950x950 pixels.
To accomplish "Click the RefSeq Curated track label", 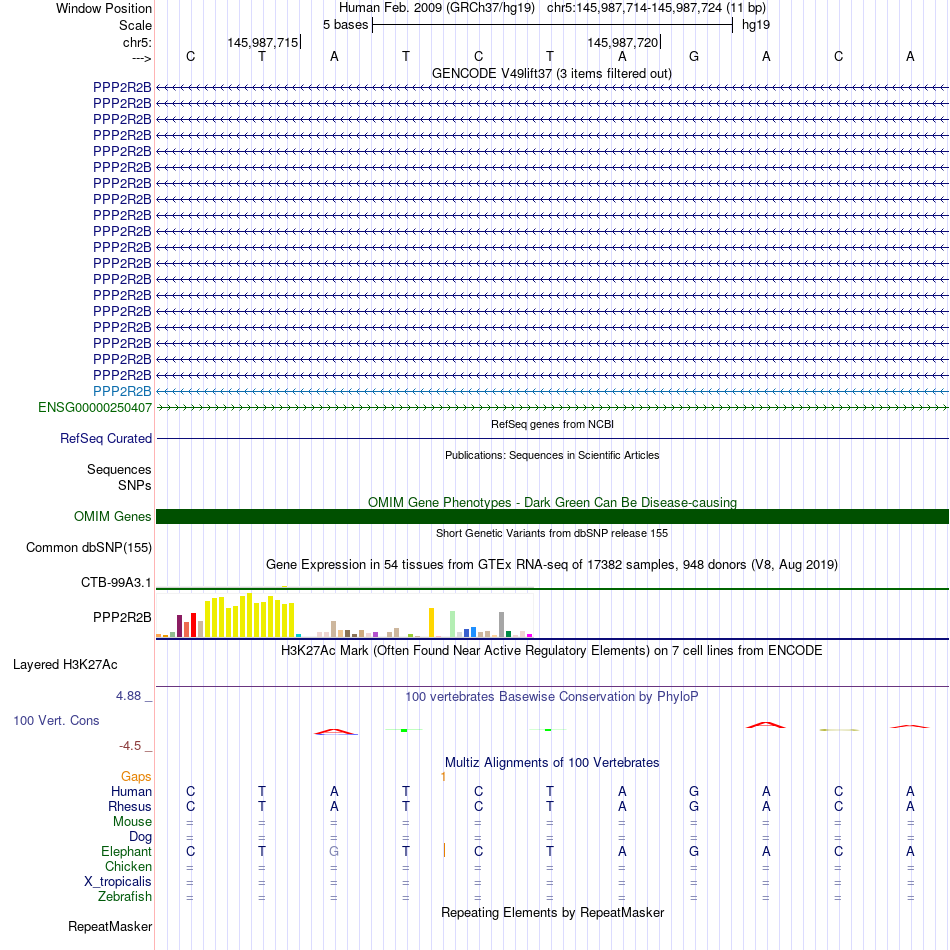I will [x=105, y=439].
